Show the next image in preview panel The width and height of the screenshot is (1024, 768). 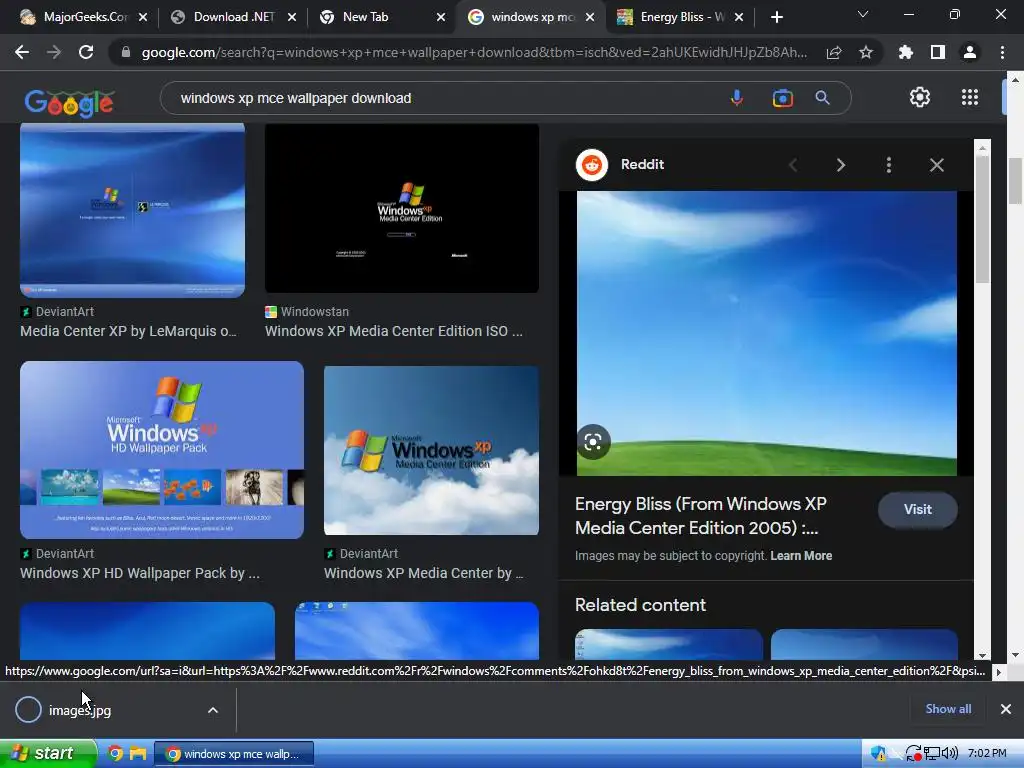(x=840, y=165)
